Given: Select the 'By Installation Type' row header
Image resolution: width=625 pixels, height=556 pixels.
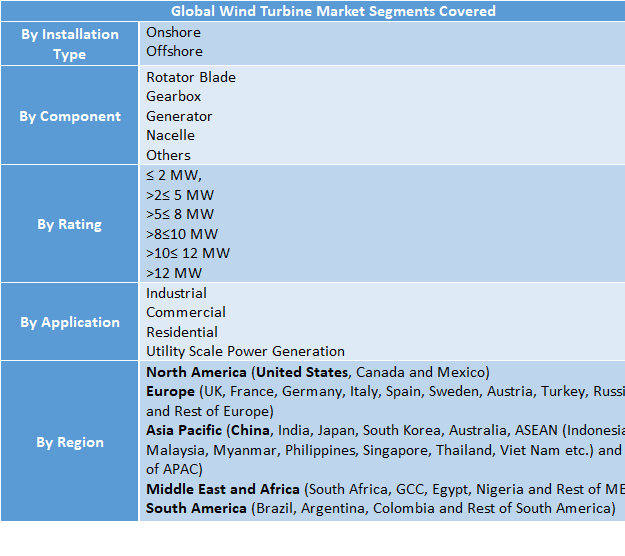Looking at the screenshot, I should (x=70, y=44).
